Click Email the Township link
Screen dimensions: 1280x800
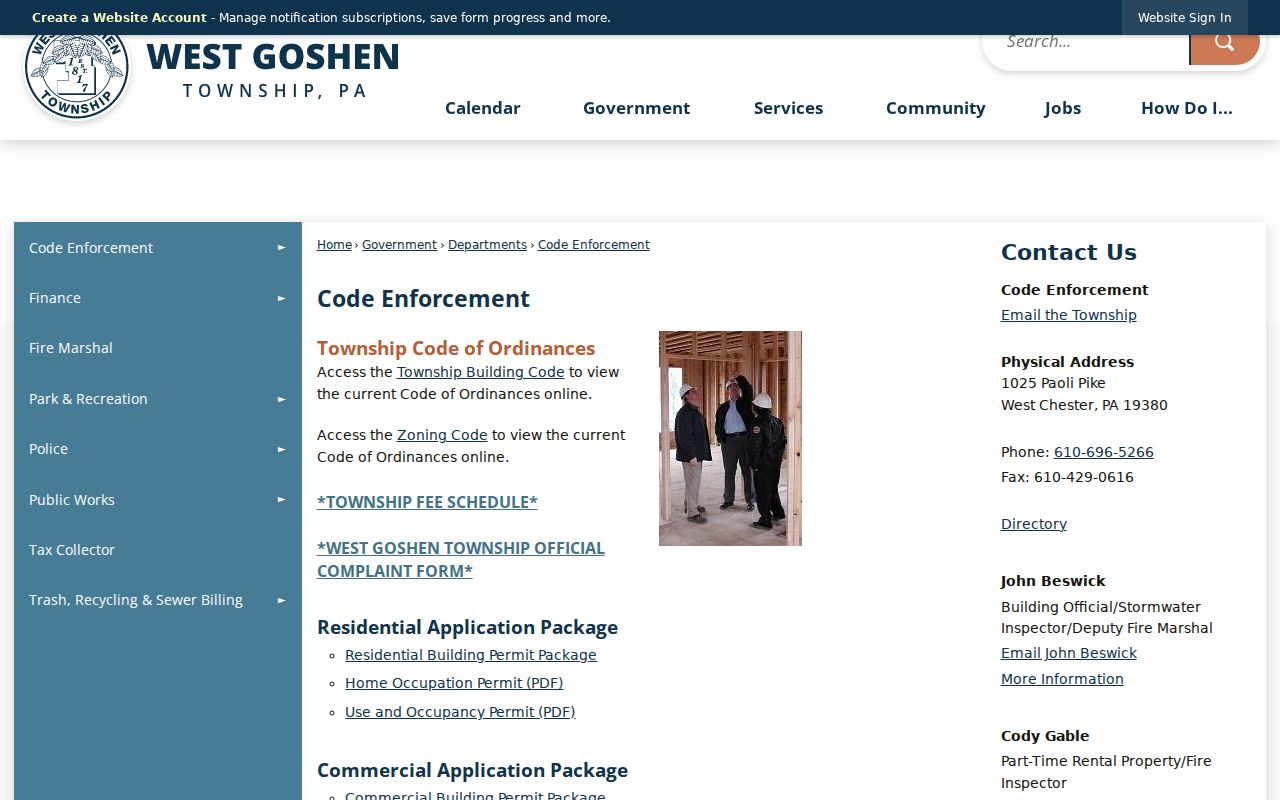click(x=1069, y=315)
